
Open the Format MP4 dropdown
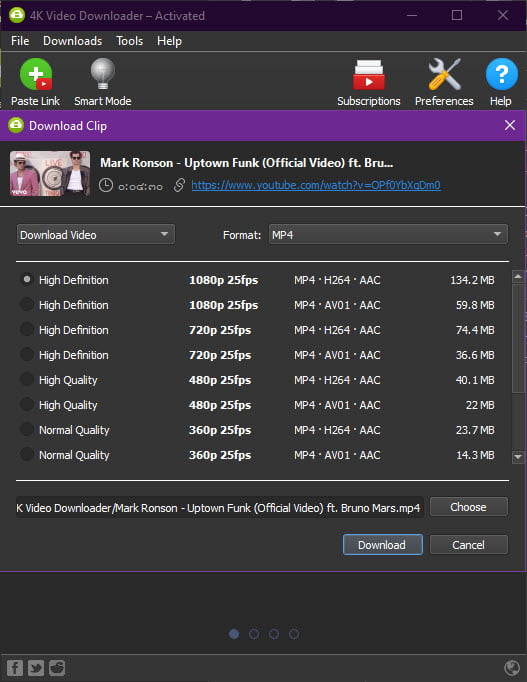[388, 234]
